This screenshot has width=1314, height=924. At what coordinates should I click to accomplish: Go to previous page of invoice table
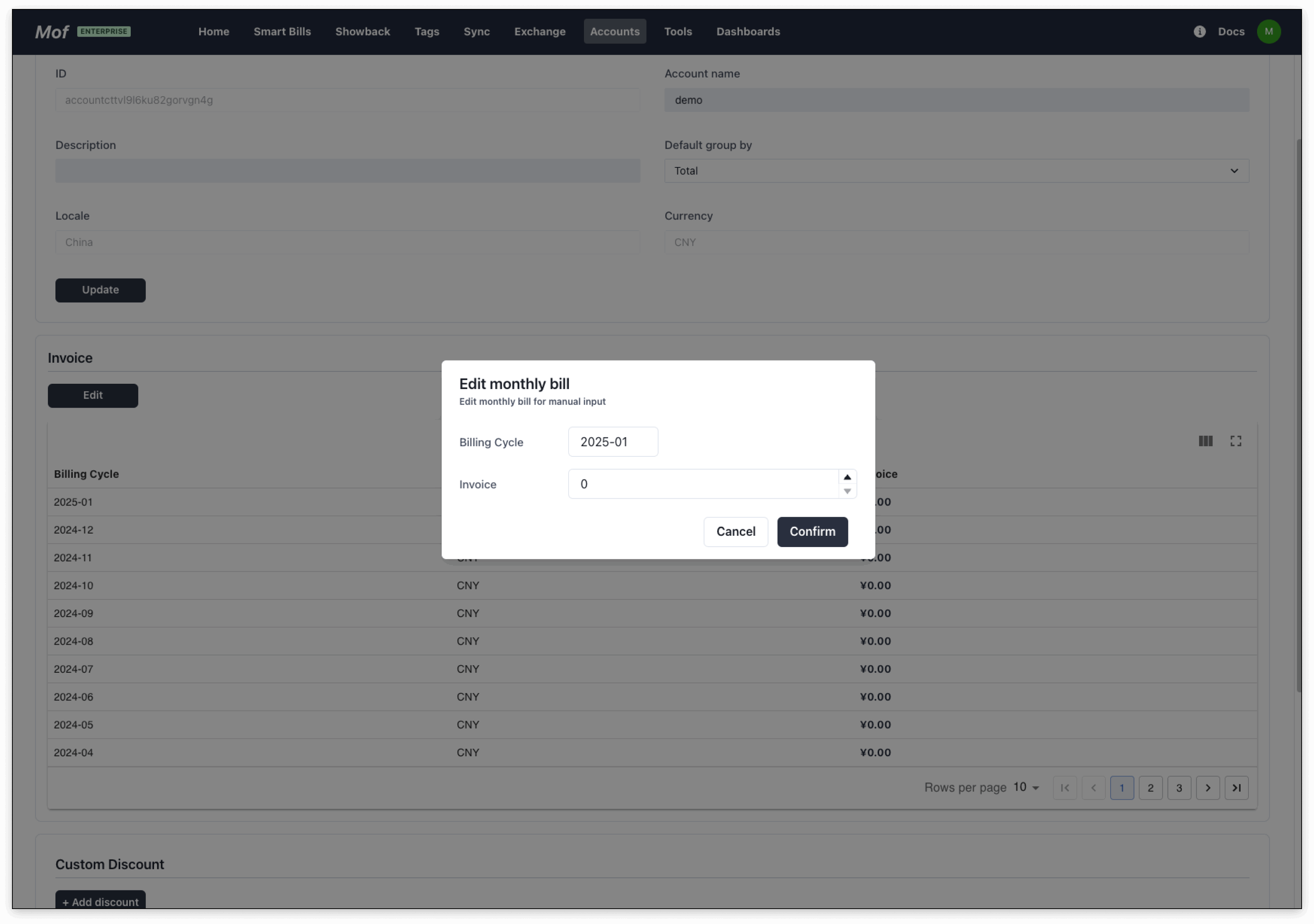tap(1093, 788)
